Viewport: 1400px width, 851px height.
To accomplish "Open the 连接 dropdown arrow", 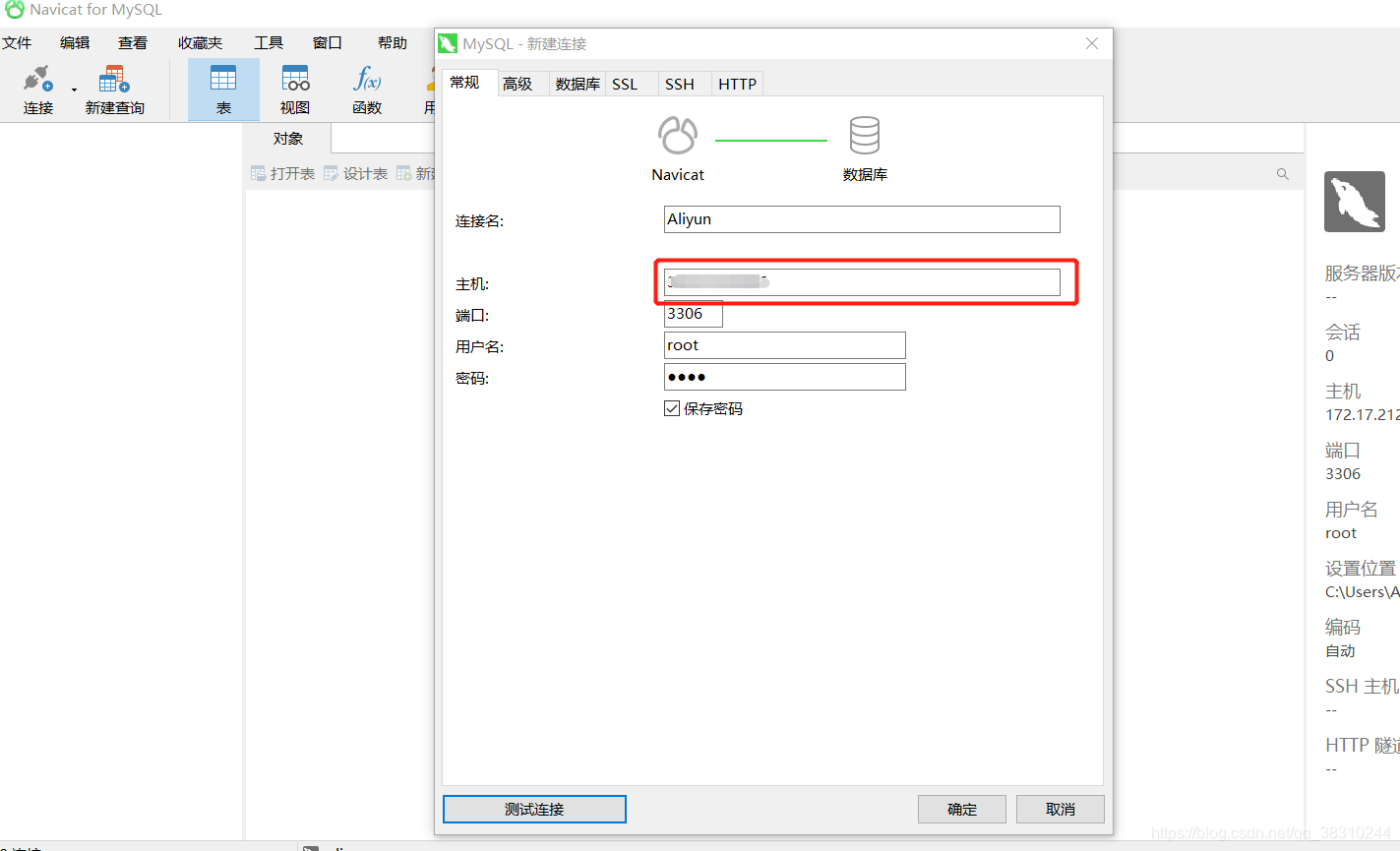I will [74, 90].
